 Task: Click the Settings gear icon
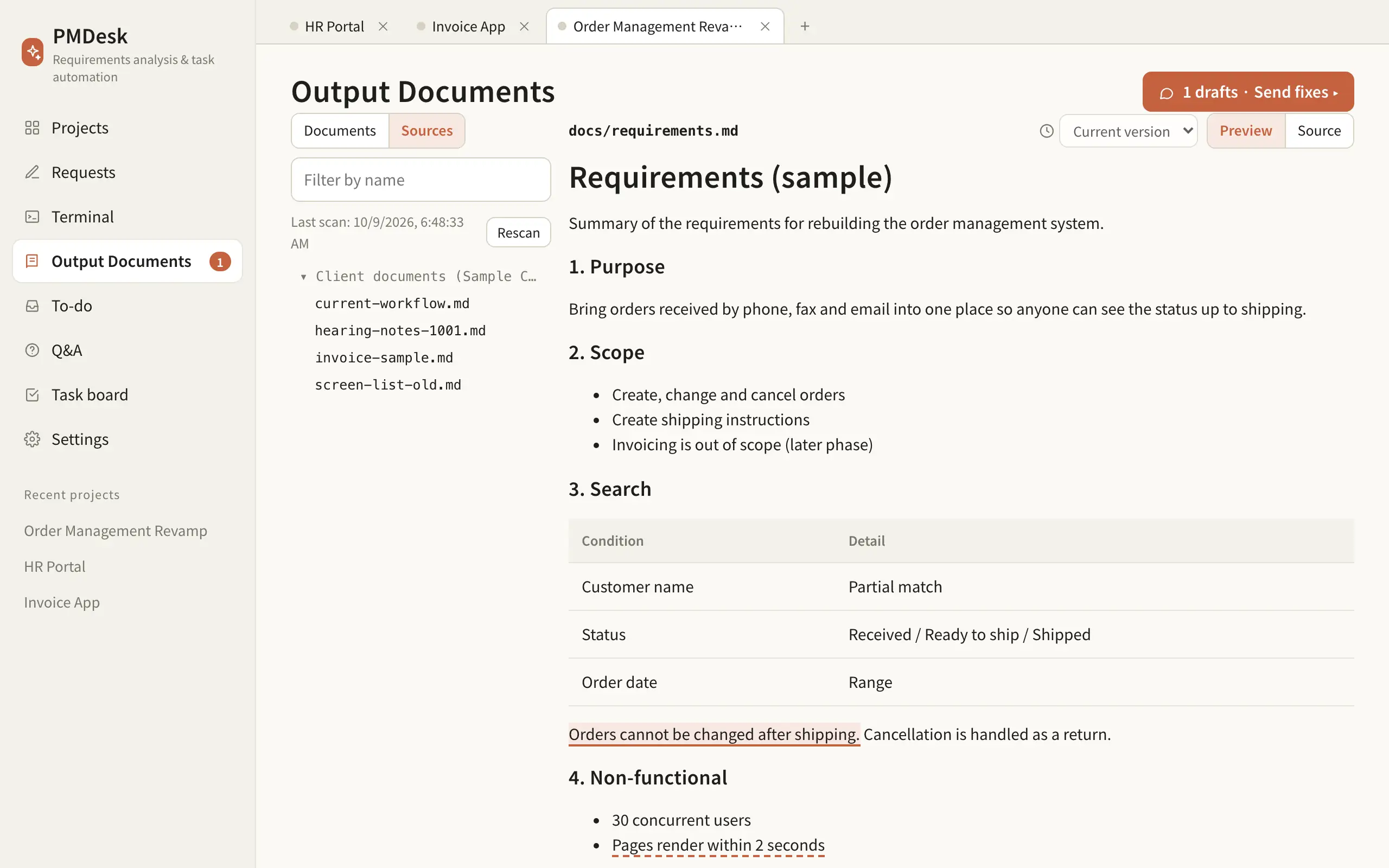32,439
